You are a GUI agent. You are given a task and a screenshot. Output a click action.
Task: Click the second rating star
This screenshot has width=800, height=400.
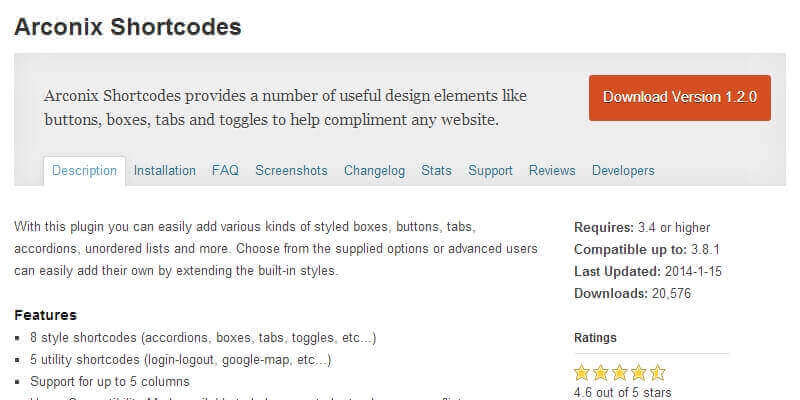pyautogui.click(x=602, y=373)
